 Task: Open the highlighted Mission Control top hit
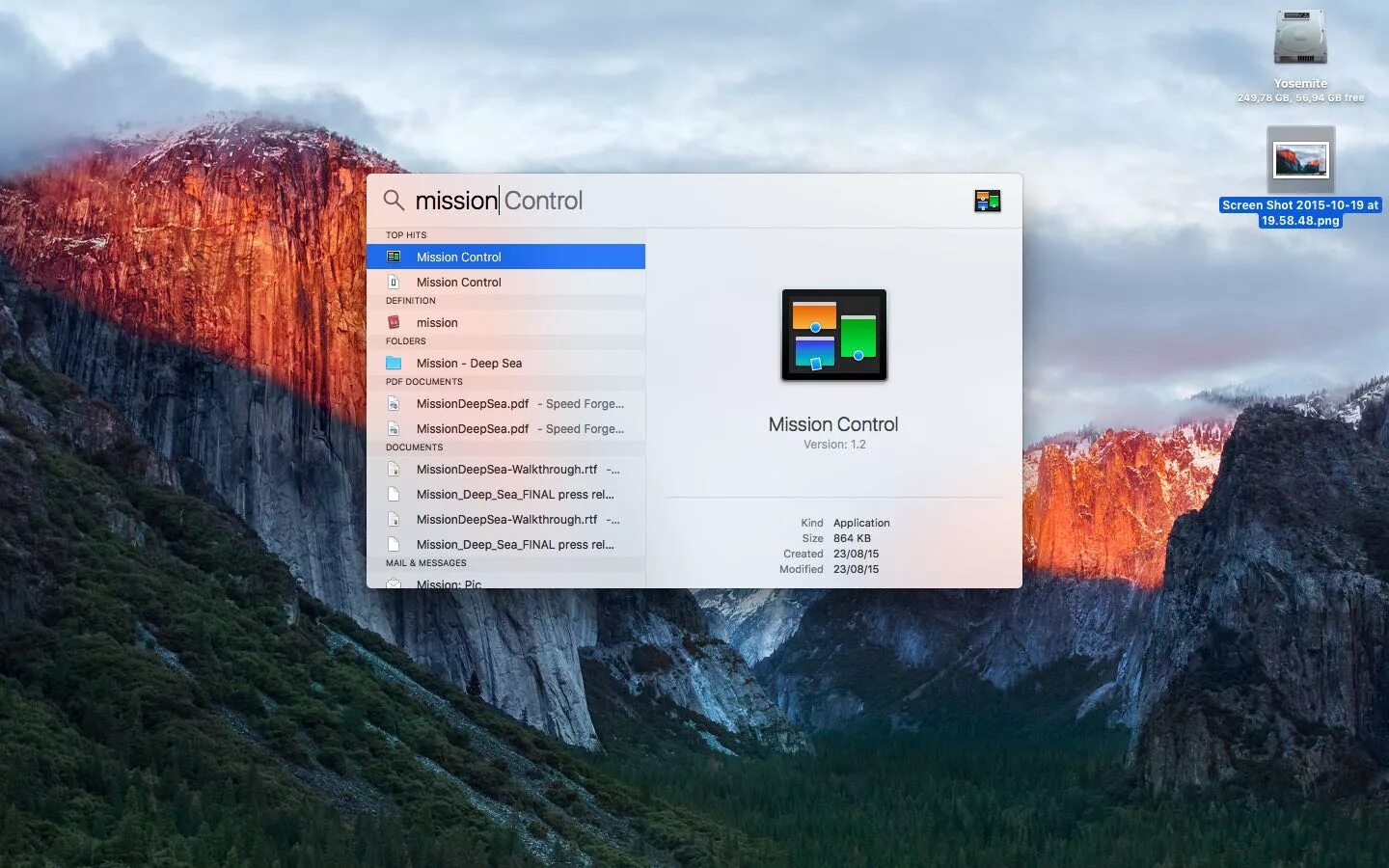(x=505, y=257)
